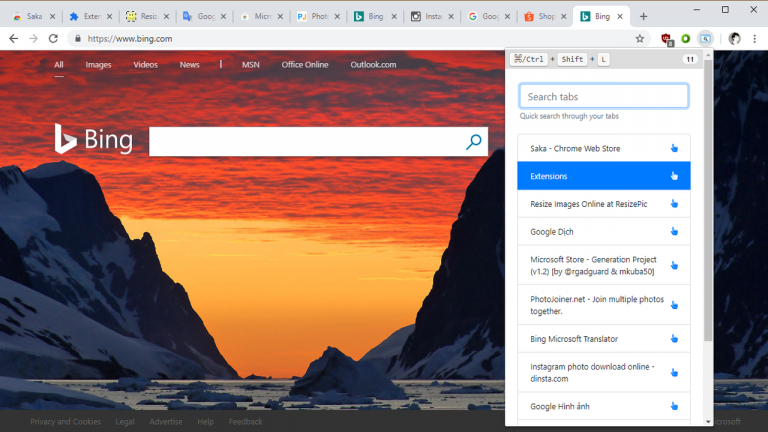Image resolution: width=768 pixels, height=432 pixels.
Task: Go to Bing Videos
Action: click(145, 65)
